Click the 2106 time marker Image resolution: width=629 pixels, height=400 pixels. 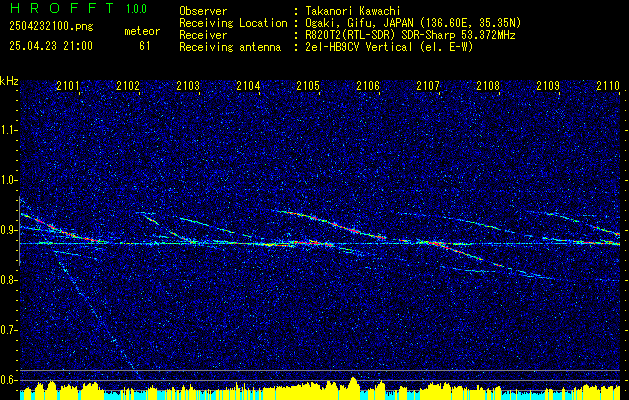point(368,86)
